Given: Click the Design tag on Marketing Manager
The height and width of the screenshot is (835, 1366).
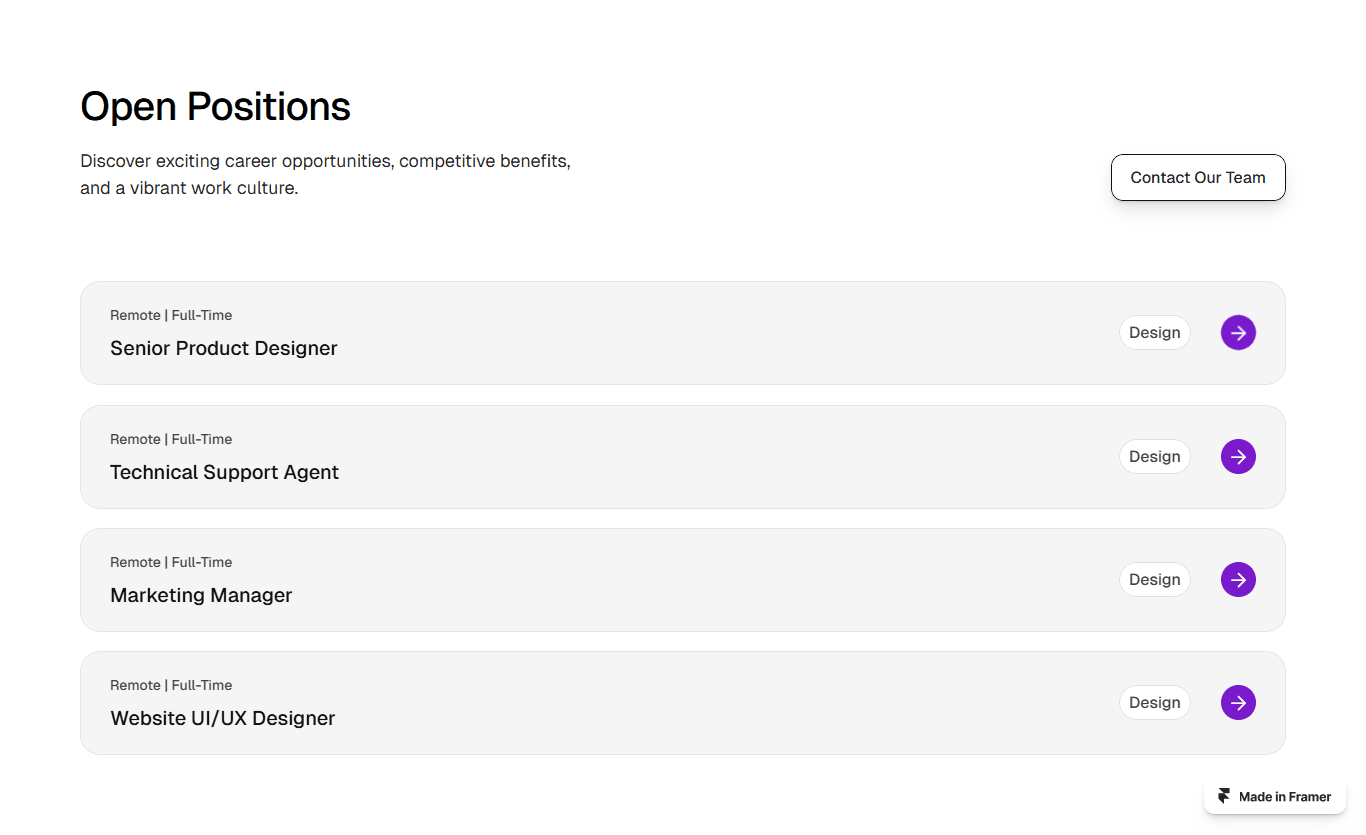Looking at the screenshot, I should pos(1155,580).
